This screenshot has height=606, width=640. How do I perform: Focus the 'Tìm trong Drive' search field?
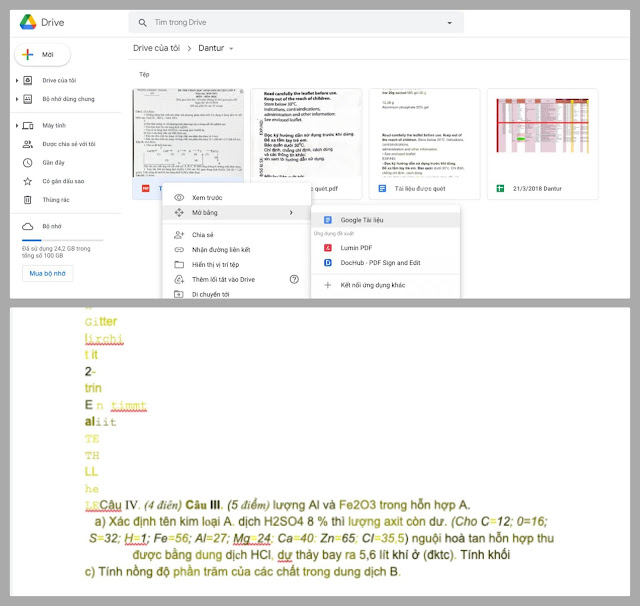296,22
